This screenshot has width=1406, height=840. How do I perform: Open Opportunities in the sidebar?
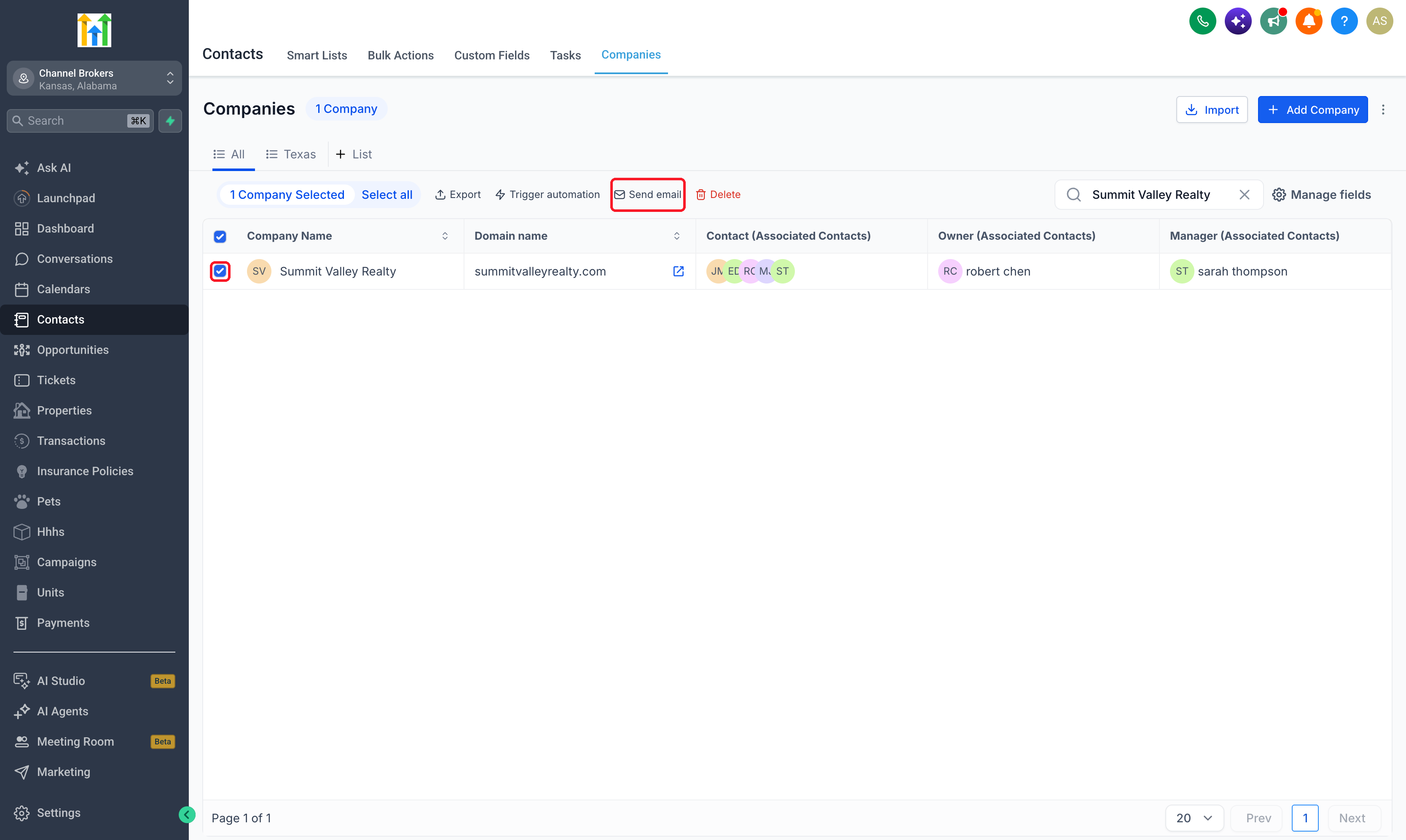tap(94, 350)
